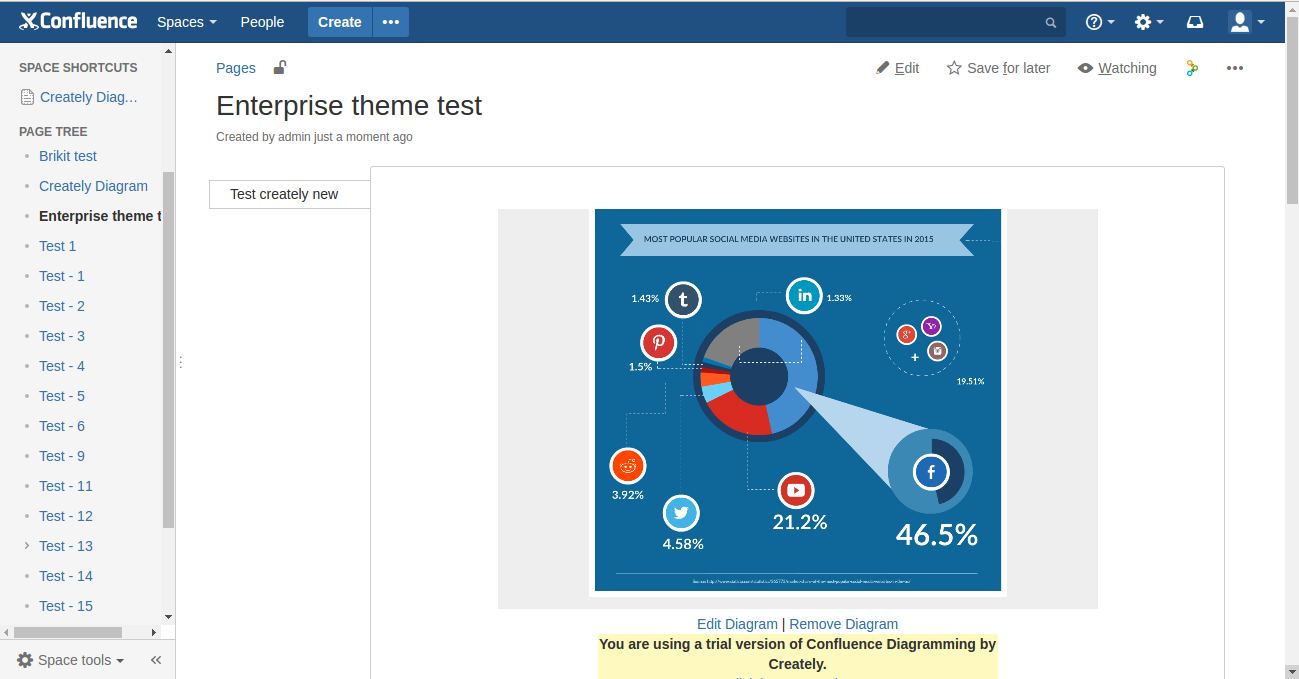Image resolution: width=1299 pixels, height=679 pixels.
Task: Open the Test - 12 page
Action: click(66, 516)
